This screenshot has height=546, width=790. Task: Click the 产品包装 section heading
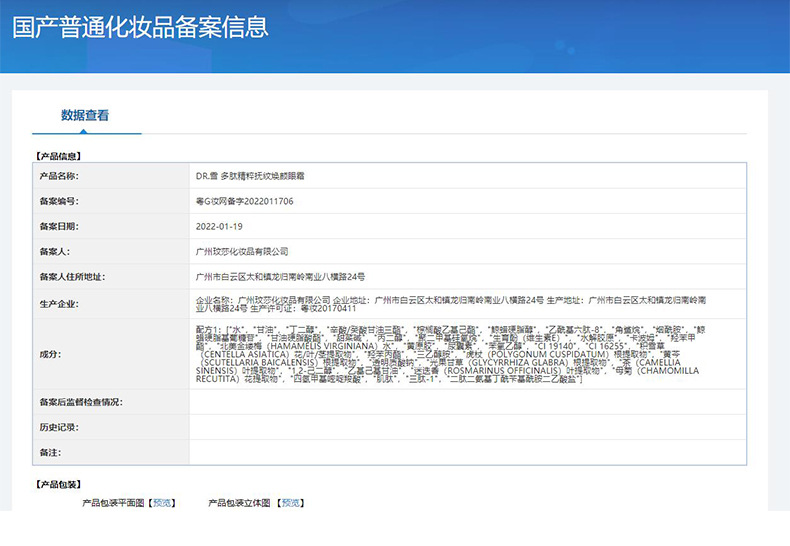(58, 484)
